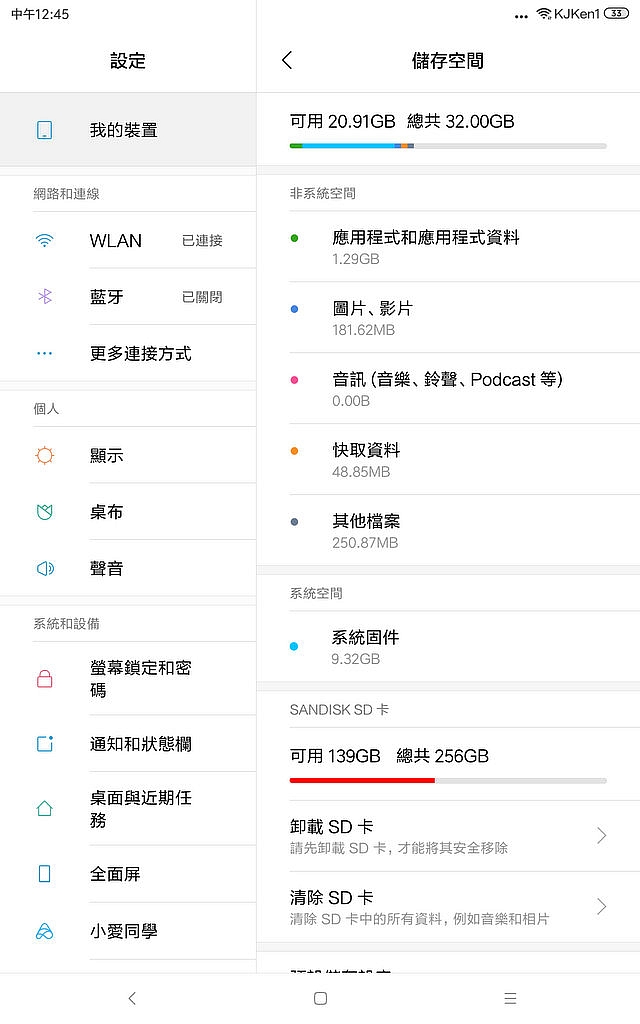Select 應用程式和應用程式資料 storage entry
The image size is (640, 1024).
pos(448,247)
